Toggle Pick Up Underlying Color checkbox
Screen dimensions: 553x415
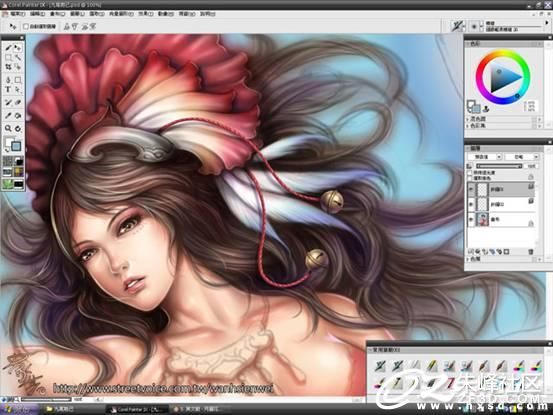(x=470, y=178)
